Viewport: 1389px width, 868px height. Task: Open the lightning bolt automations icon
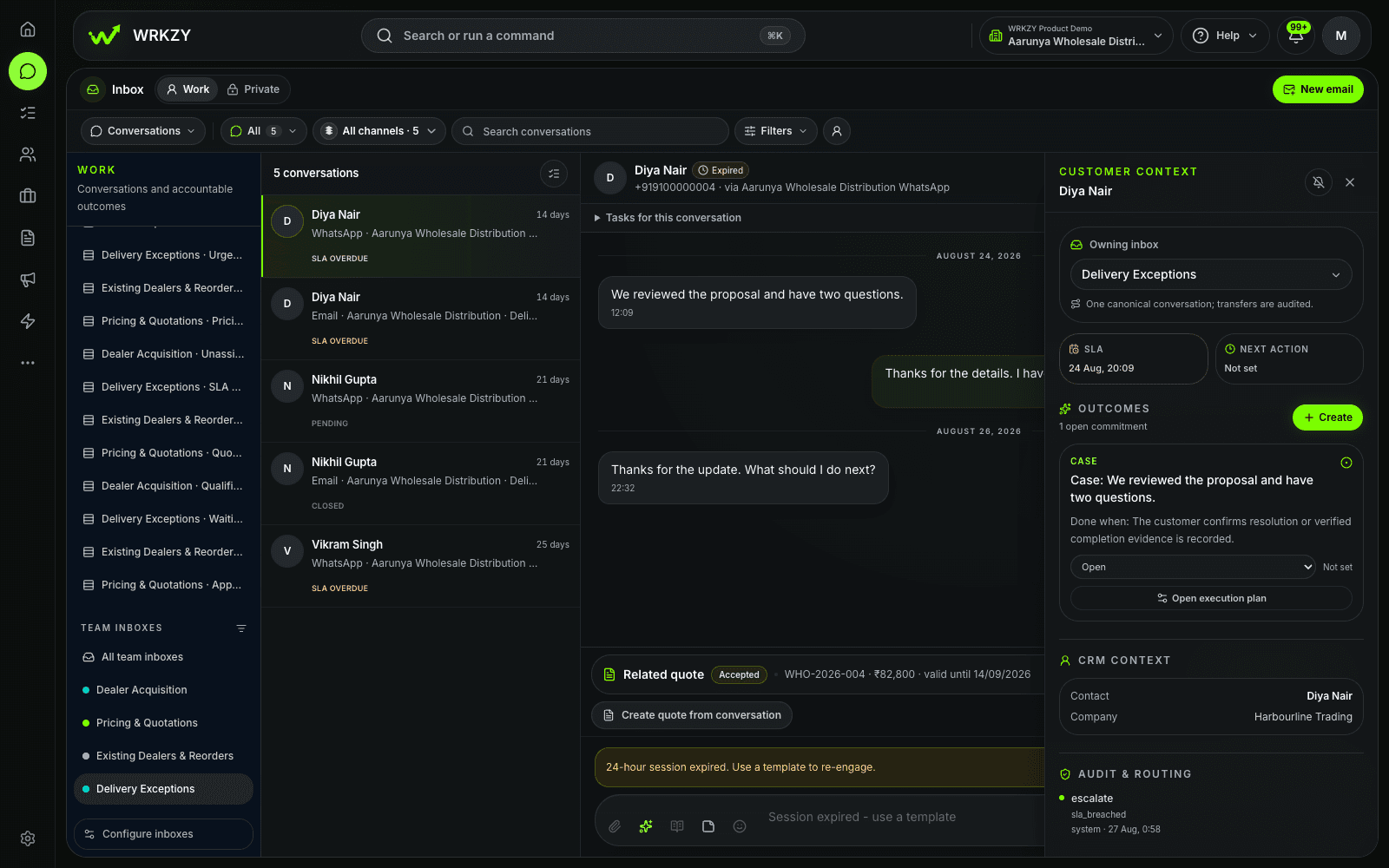pyautogui.click(x=28, y=321)
